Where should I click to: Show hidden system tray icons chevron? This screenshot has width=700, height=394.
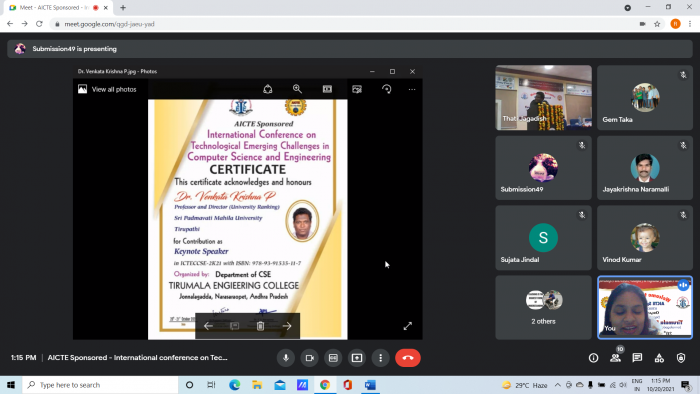(x=558, y=385)
